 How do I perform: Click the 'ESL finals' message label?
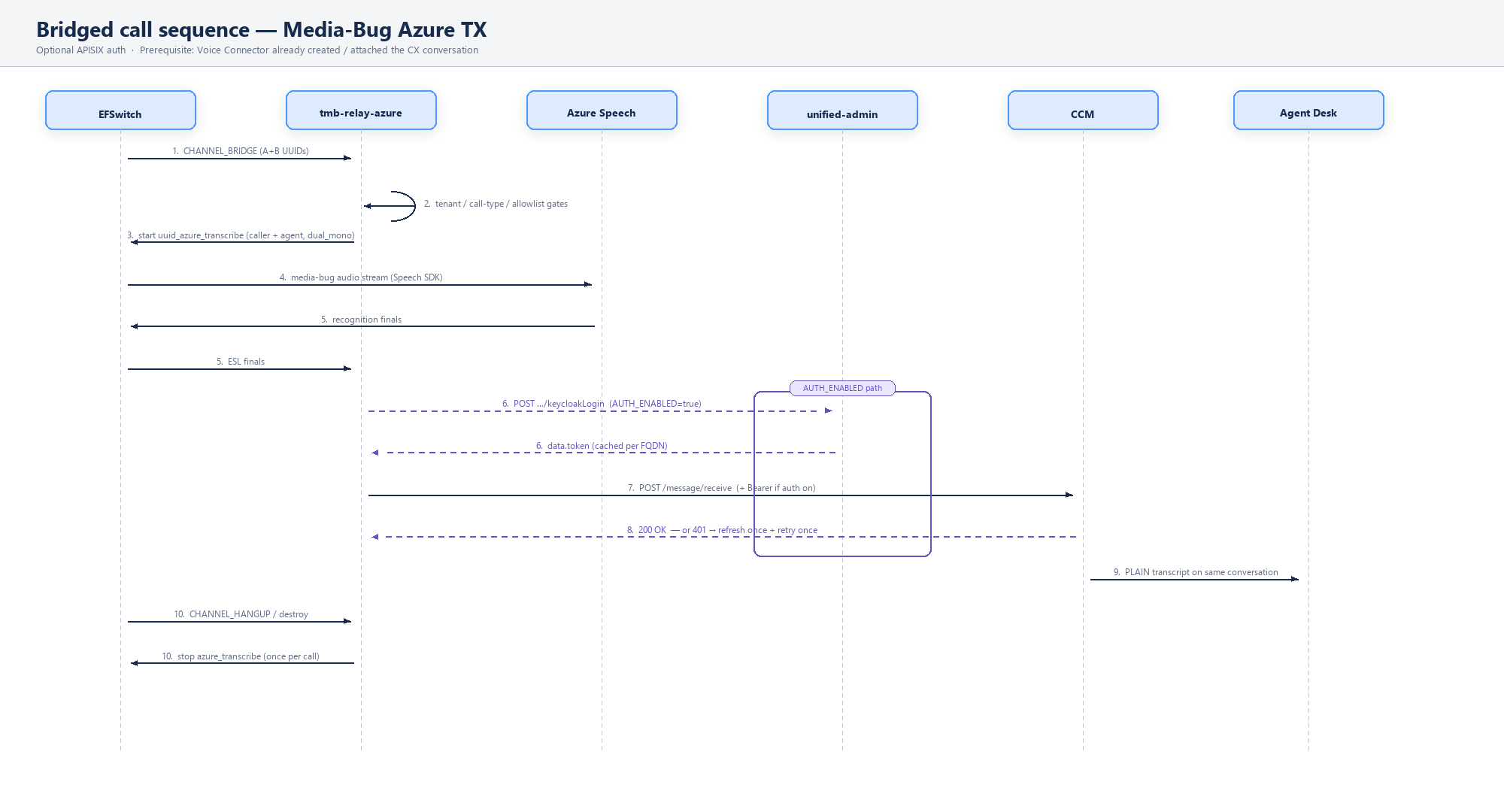tap(241, 362)
